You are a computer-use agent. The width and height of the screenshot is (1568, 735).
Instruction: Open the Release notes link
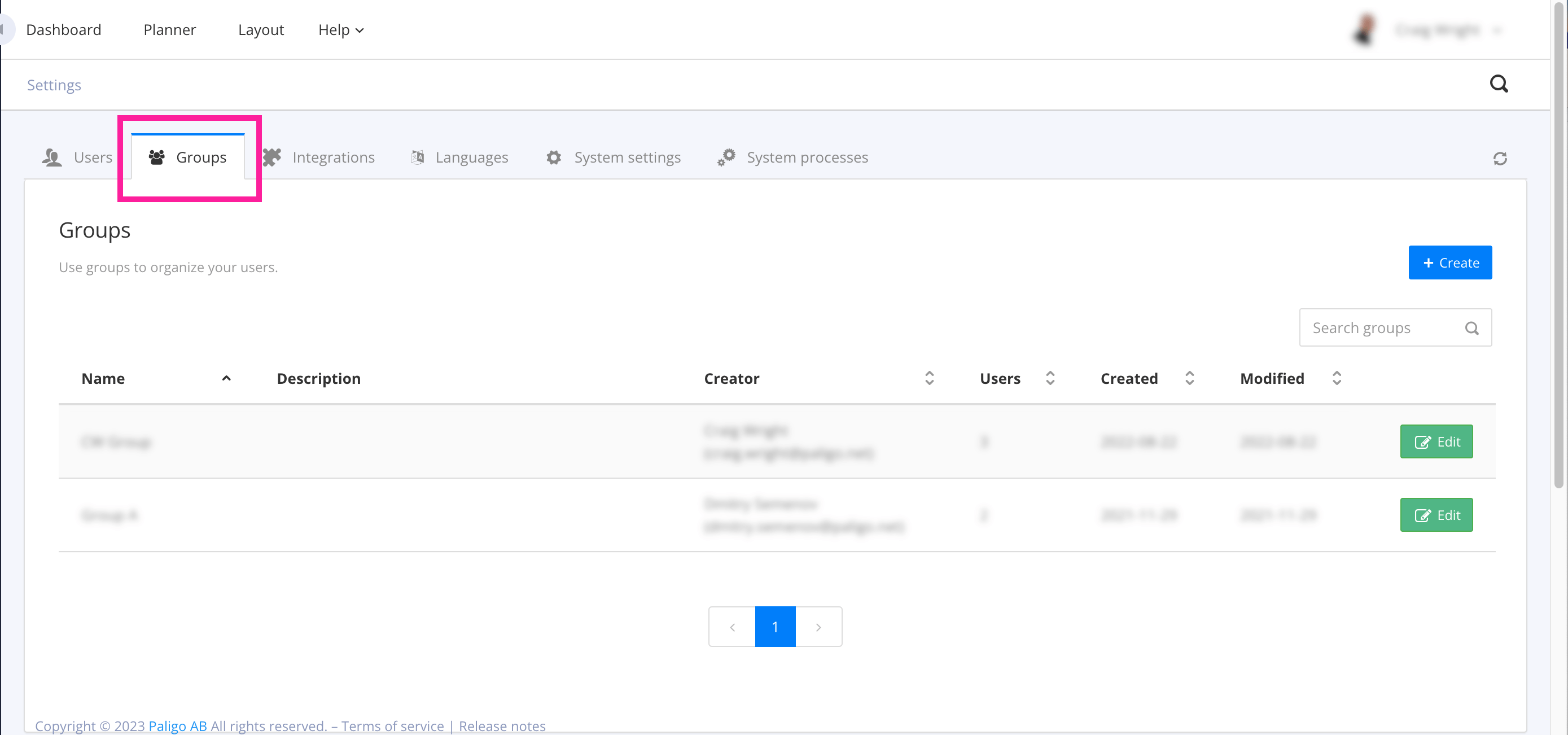click(502, 725)
